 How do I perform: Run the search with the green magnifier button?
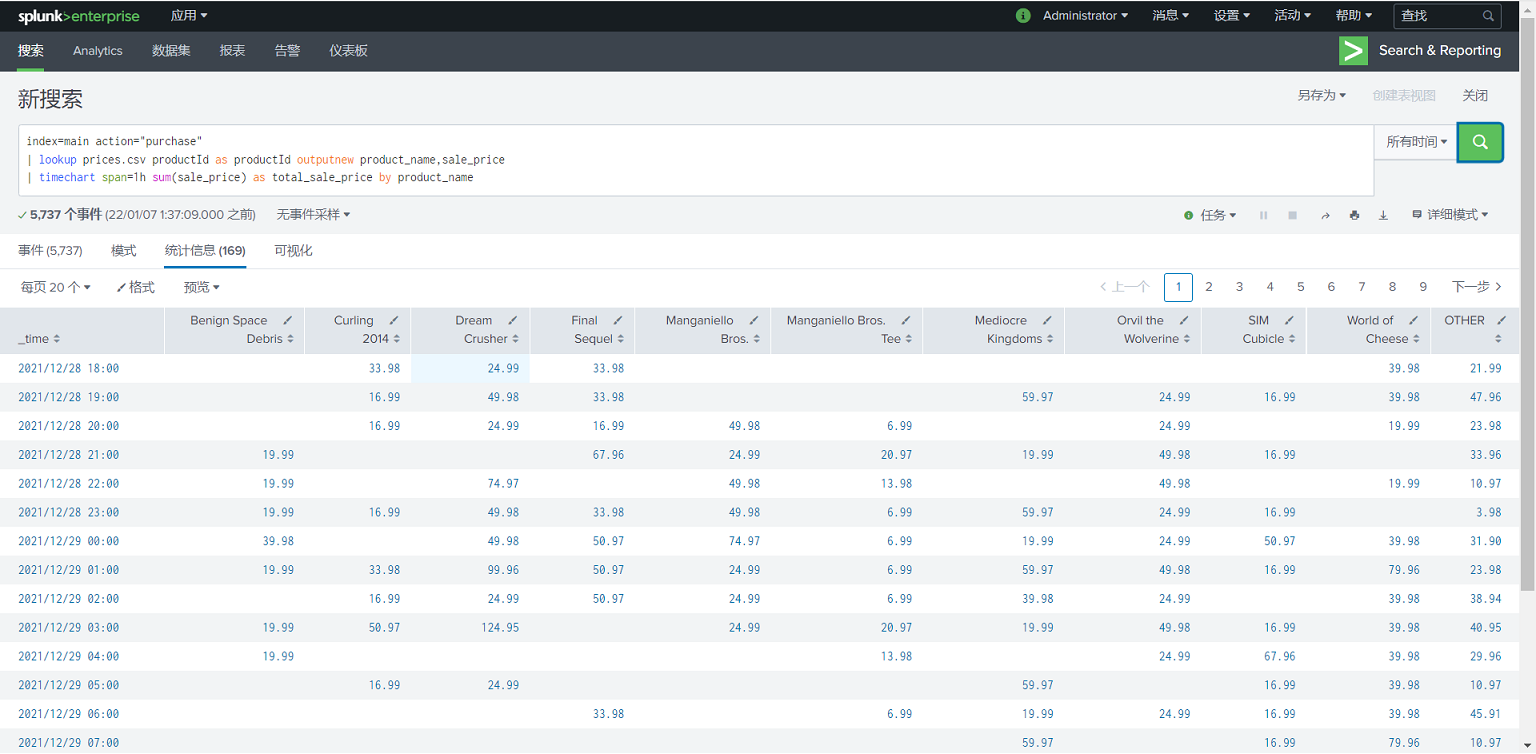(1480, 142)
